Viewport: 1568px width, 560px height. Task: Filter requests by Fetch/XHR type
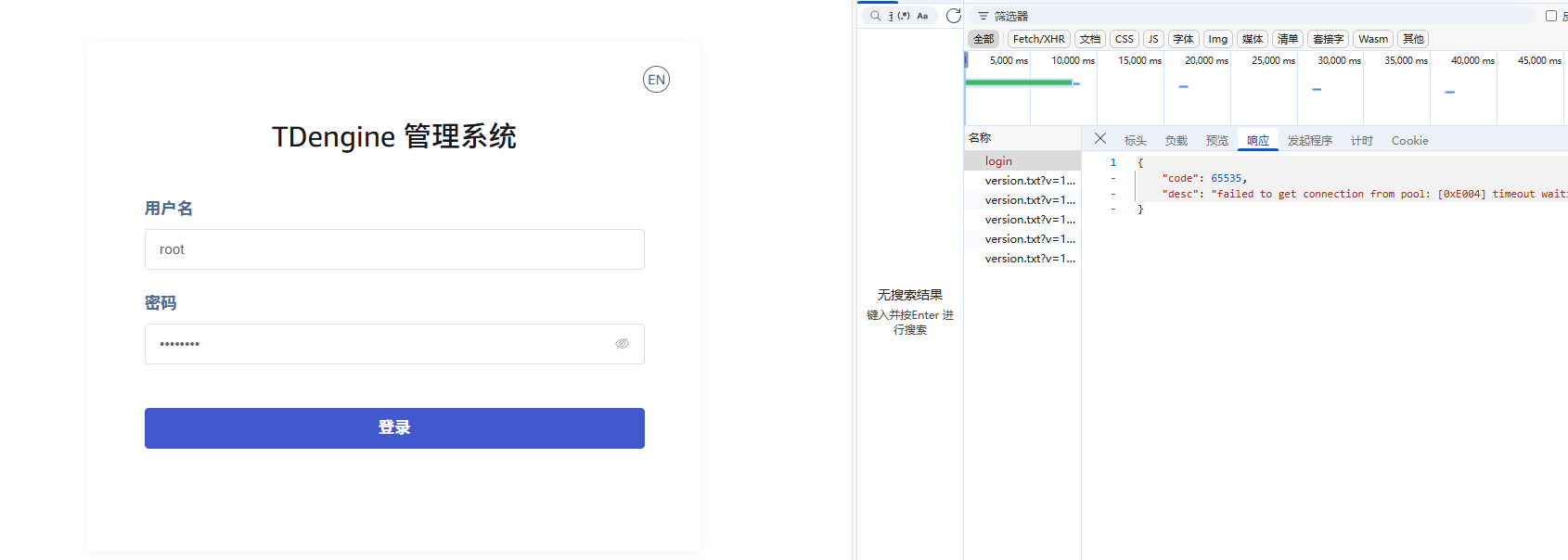pyautogui.click(x=1038, y=39)
